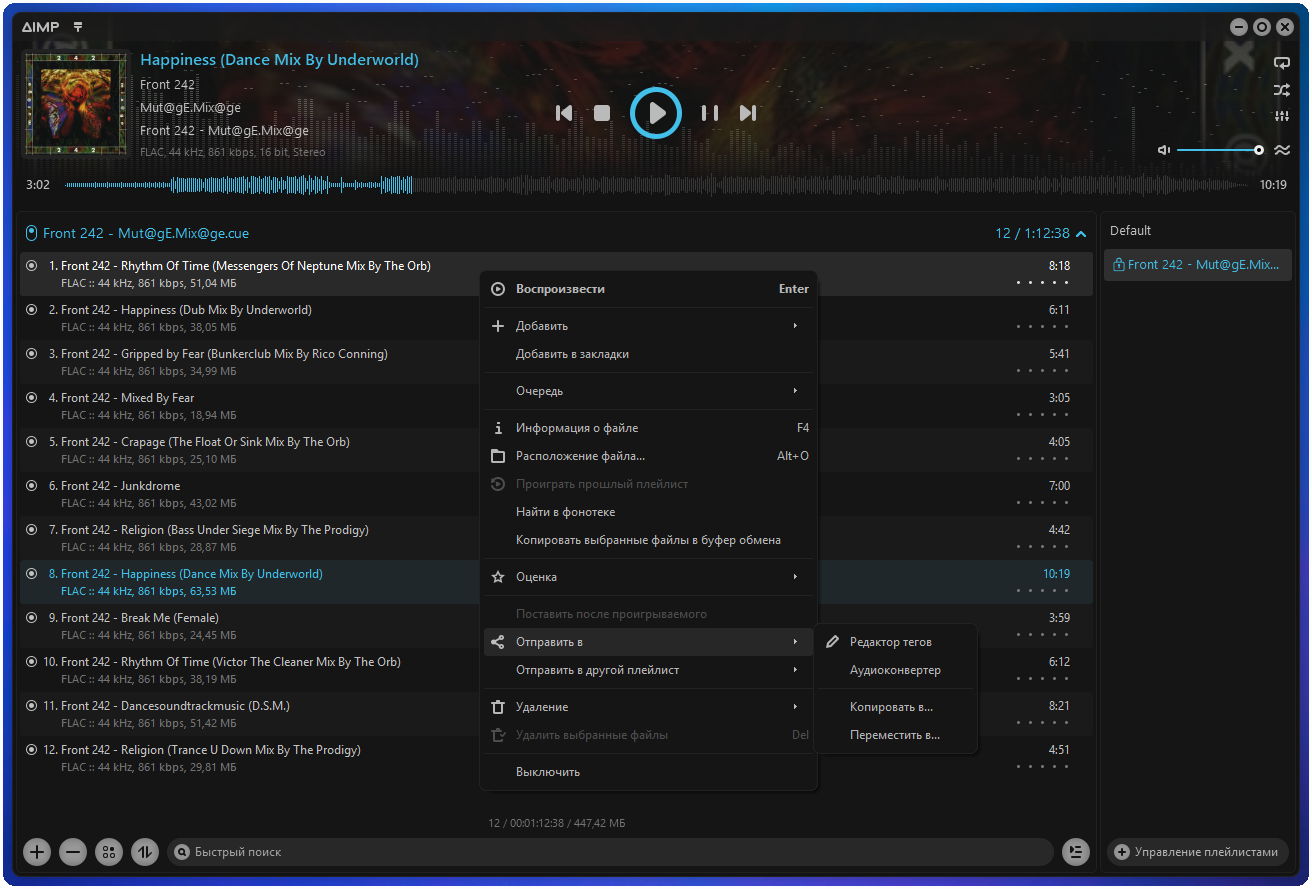Toggle the check mark of track 1 Rhythm Of Time
Viewport: 1312px width, 889px height.
point(31,266)
